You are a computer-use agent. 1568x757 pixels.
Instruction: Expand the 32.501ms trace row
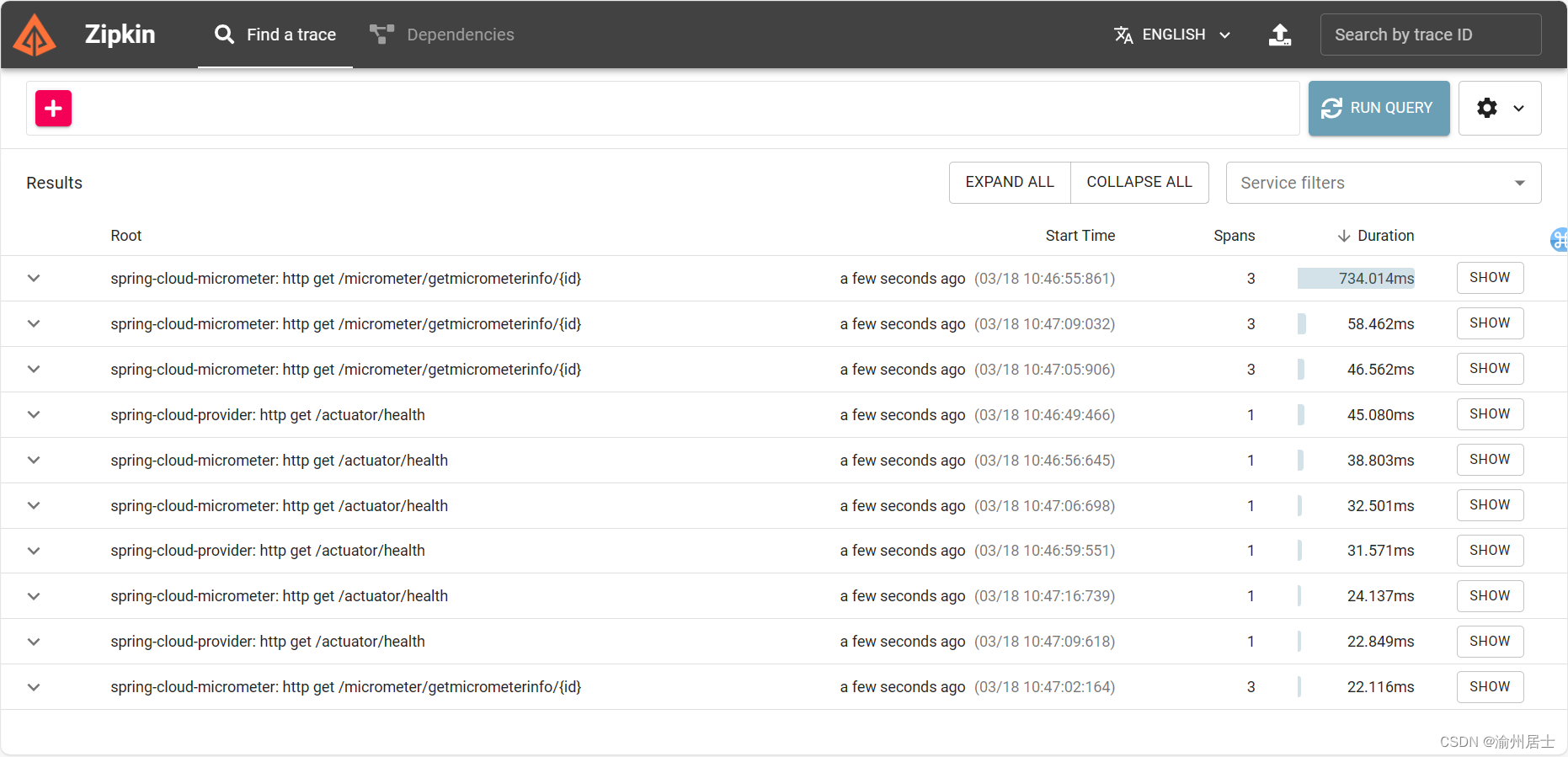click(x=34, y=505)
